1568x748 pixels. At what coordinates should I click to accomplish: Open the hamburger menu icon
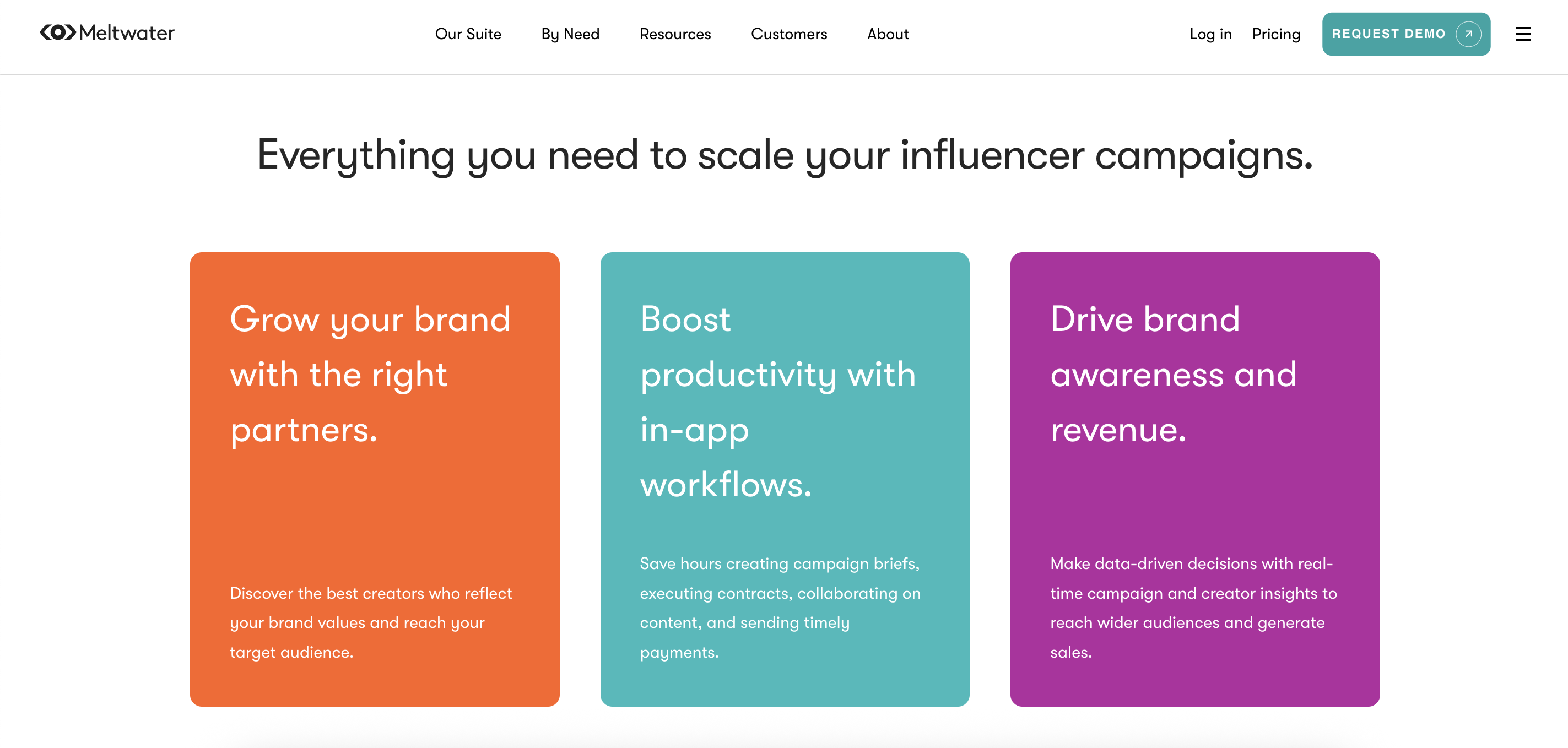pos(1522,34)
